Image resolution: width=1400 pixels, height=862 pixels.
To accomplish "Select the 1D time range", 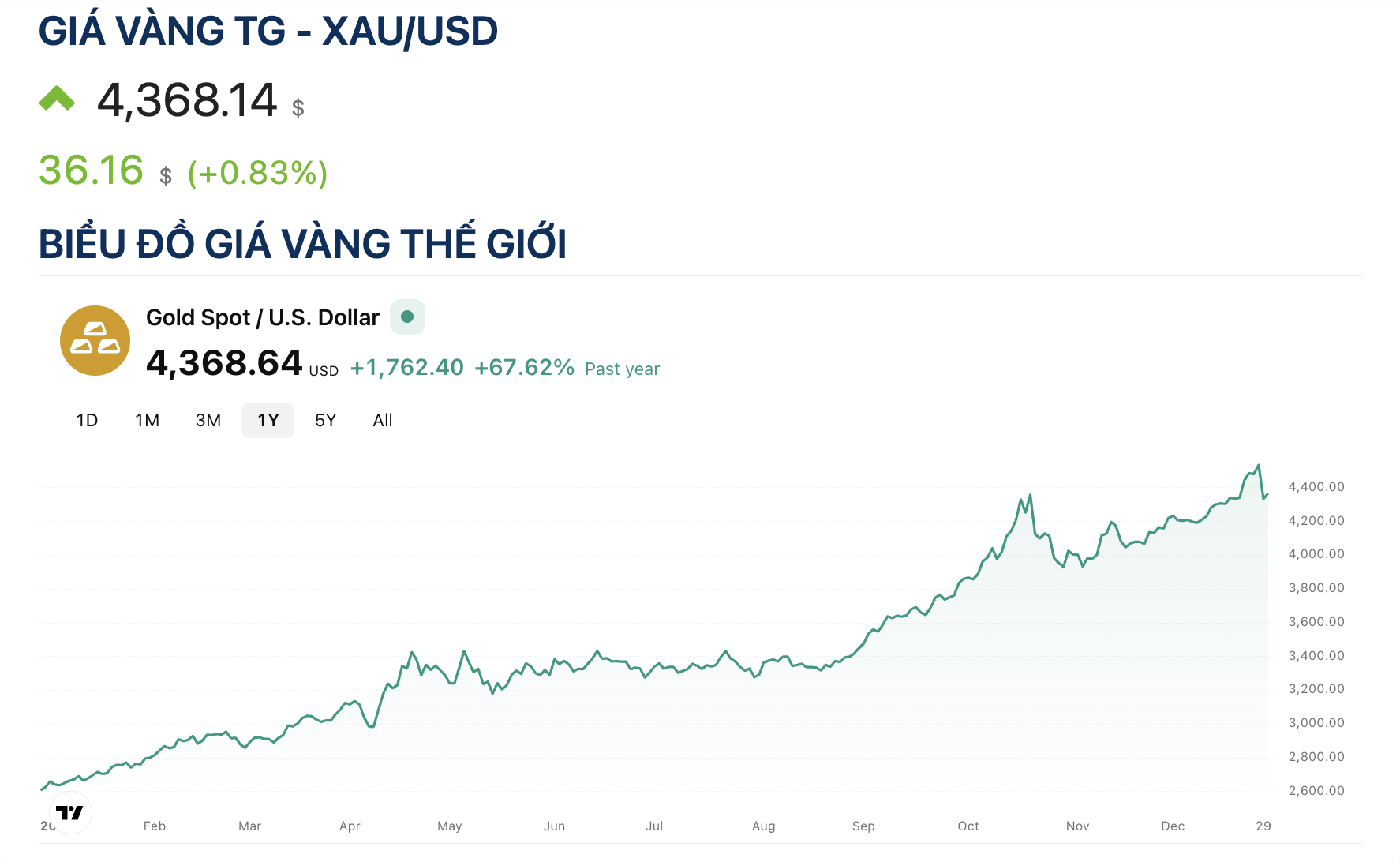I will 87,420.
